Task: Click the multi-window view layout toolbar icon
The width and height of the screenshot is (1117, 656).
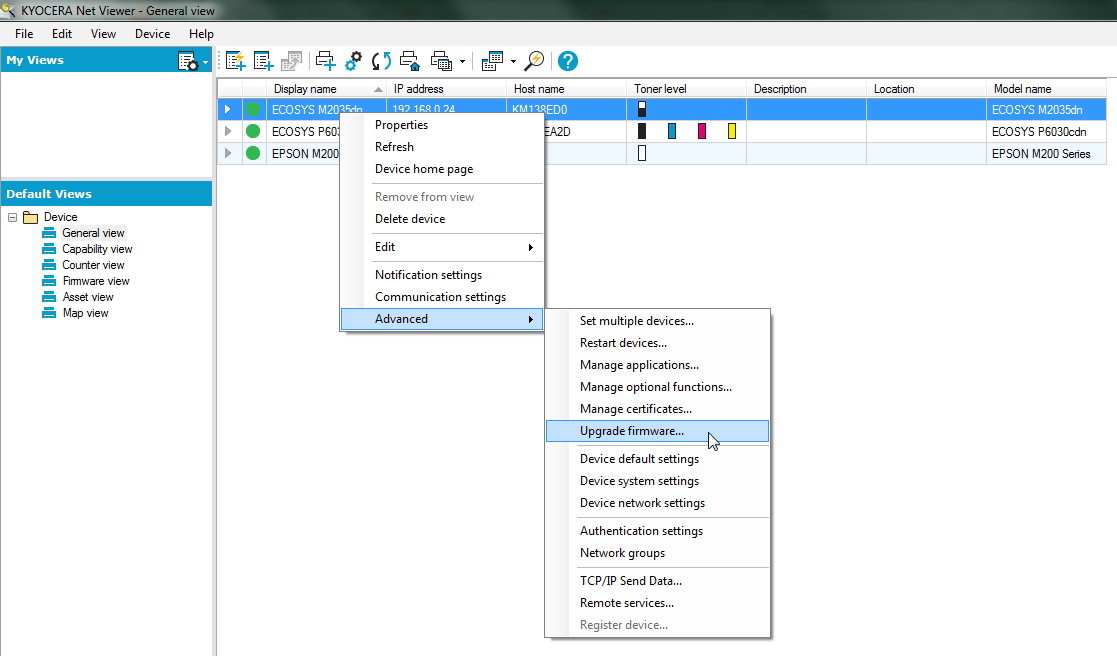Action: 492,61
